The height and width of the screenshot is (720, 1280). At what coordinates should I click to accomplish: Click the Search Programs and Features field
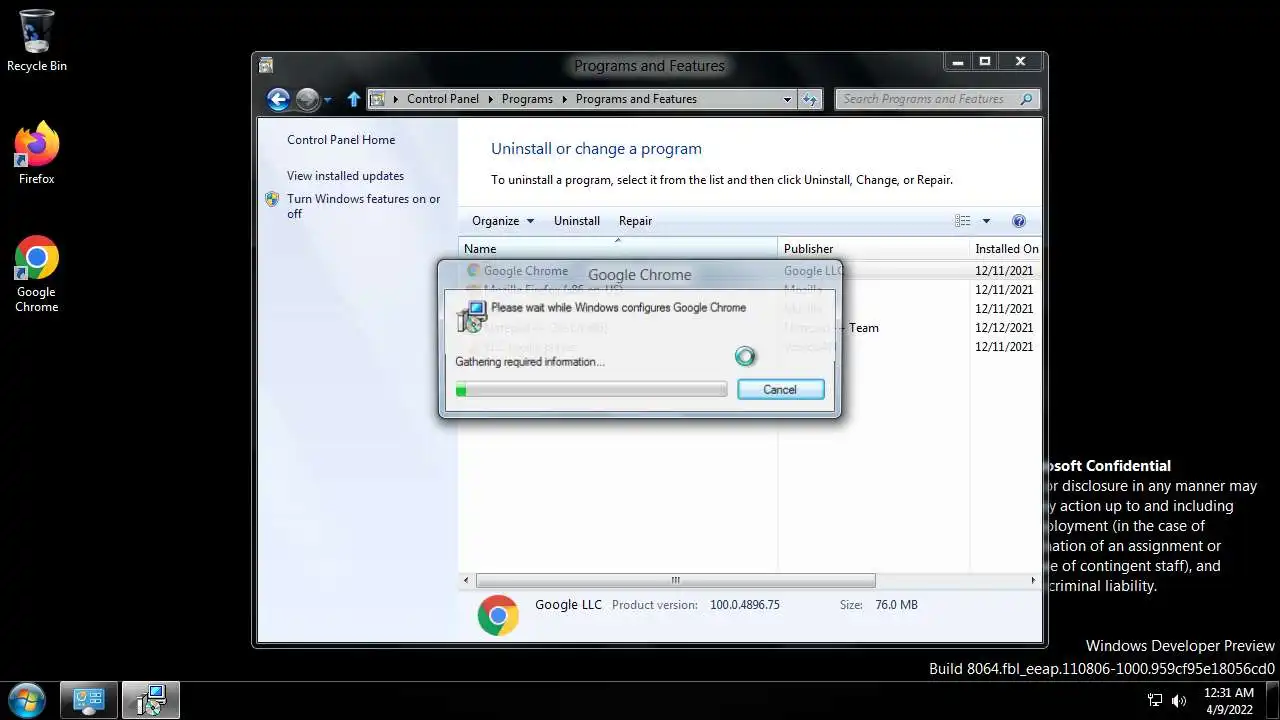938,99
